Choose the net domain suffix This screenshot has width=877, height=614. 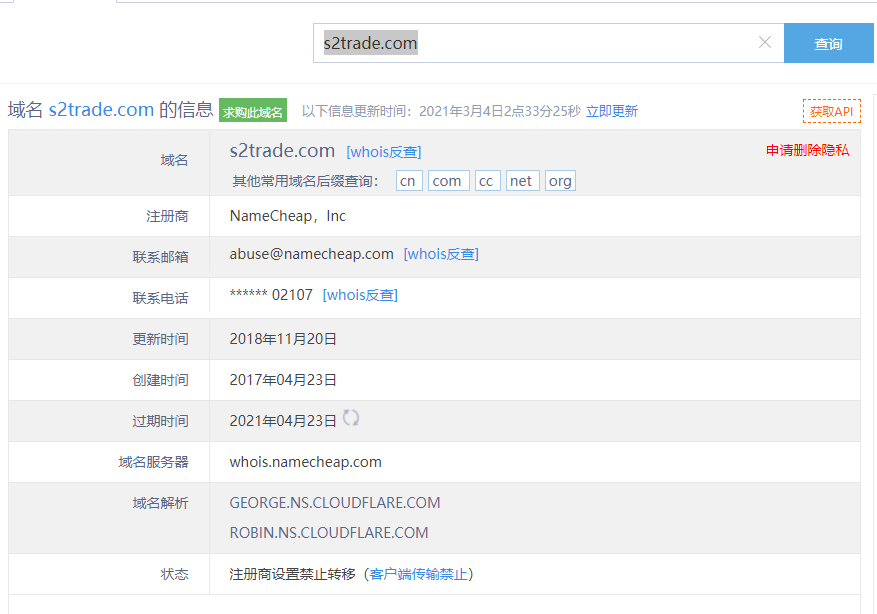coord(521,181)
